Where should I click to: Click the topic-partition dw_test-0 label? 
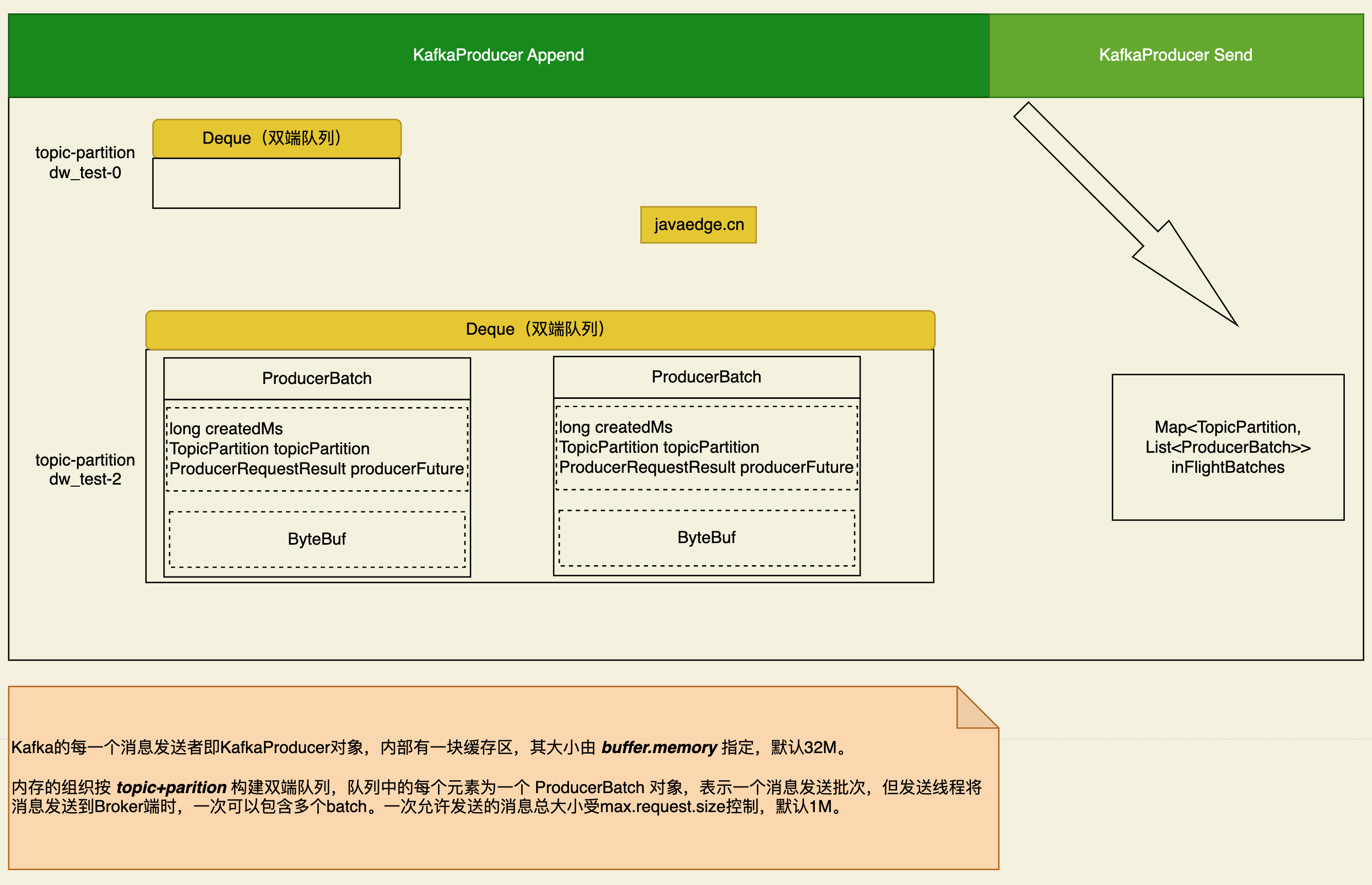(85, 163)
